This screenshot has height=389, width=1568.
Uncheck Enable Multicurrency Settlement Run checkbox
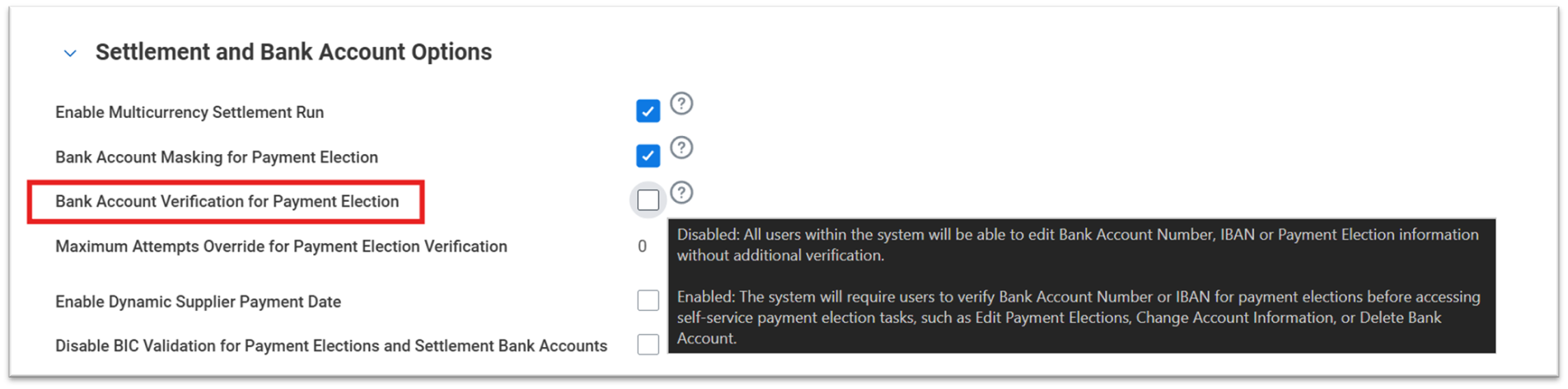point(648,111)
